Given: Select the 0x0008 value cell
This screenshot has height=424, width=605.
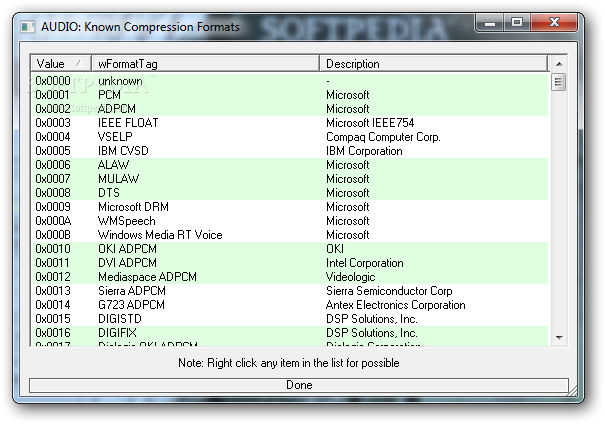Looking at the screenshot, I should click(x=53, y=193).
